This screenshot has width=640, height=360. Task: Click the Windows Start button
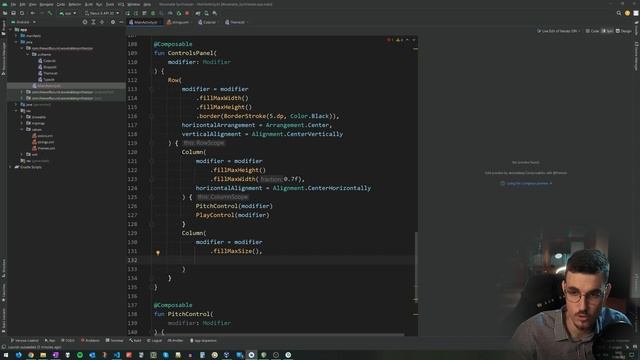6,355
